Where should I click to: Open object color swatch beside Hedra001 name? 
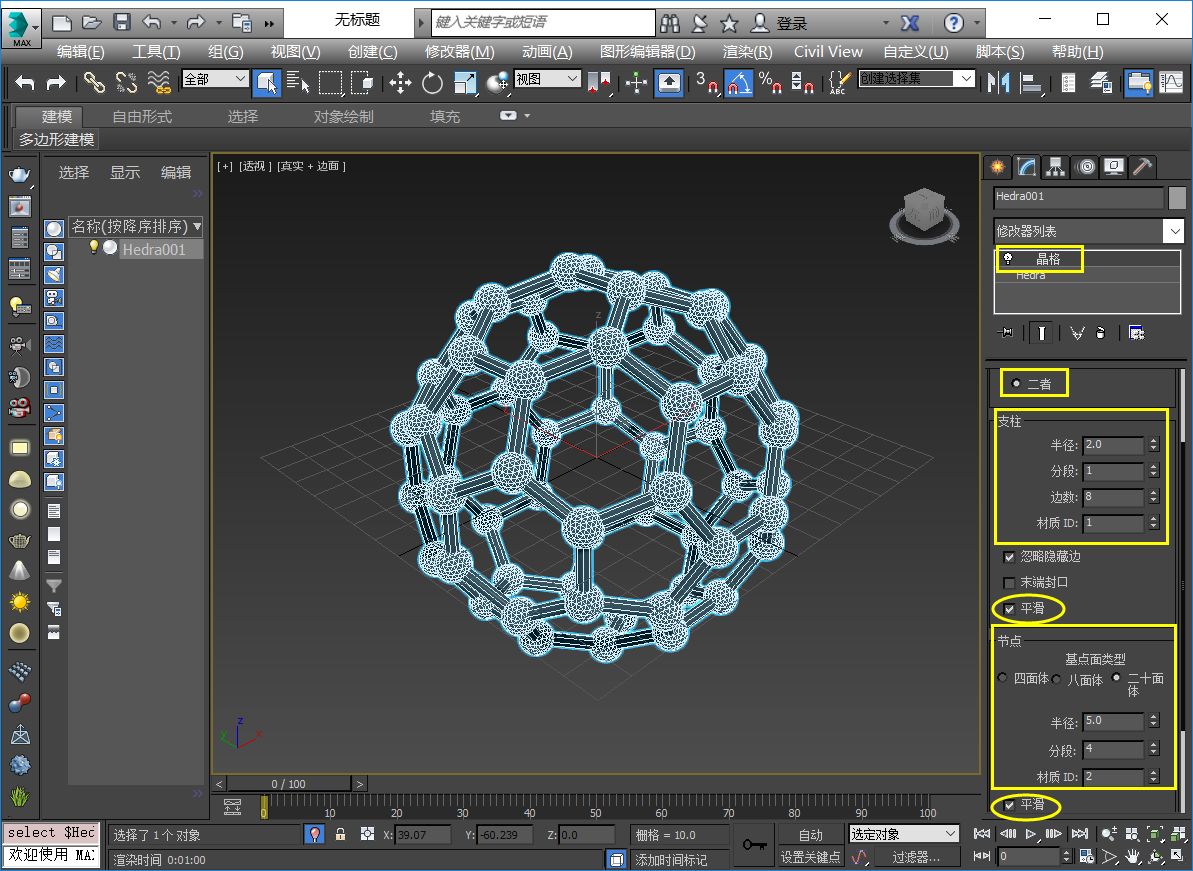(x=1177, y=197)
